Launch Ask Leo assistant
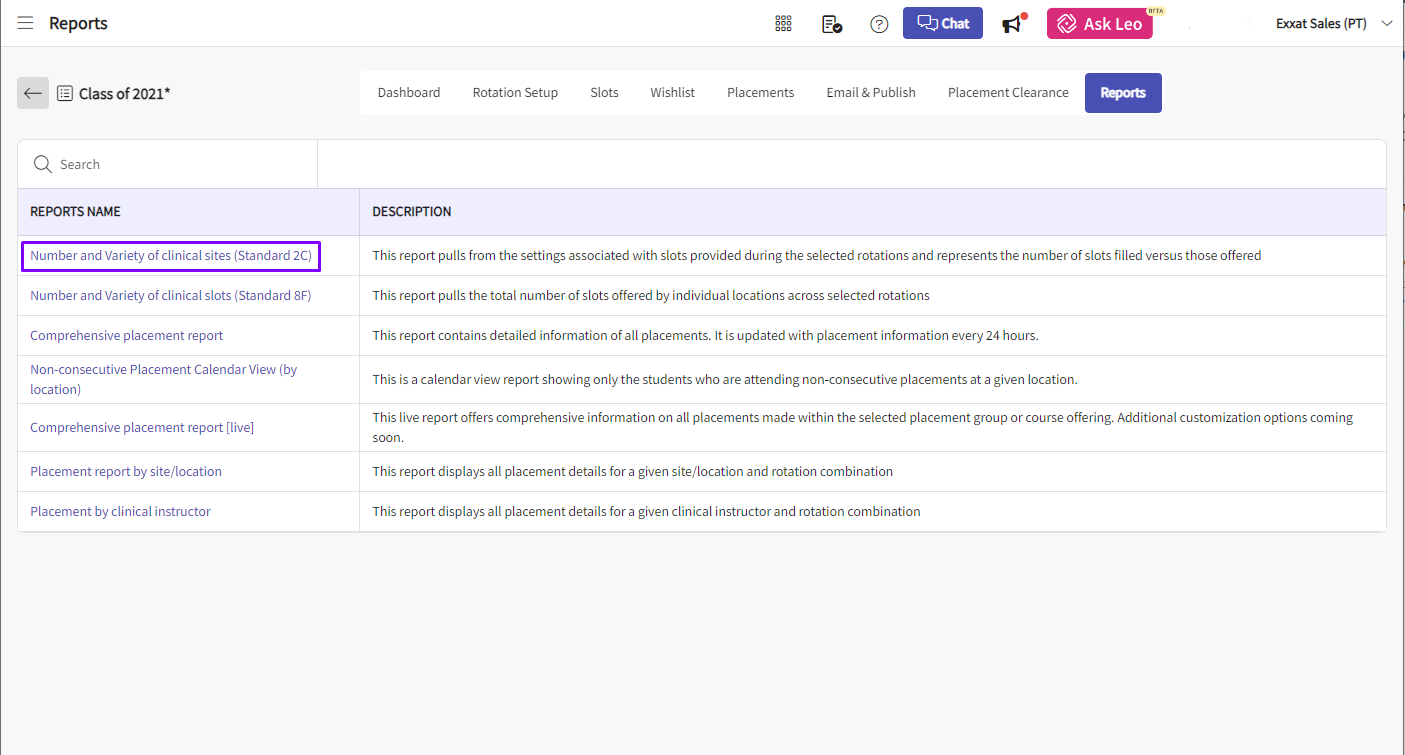 [x=1099, y=24]
